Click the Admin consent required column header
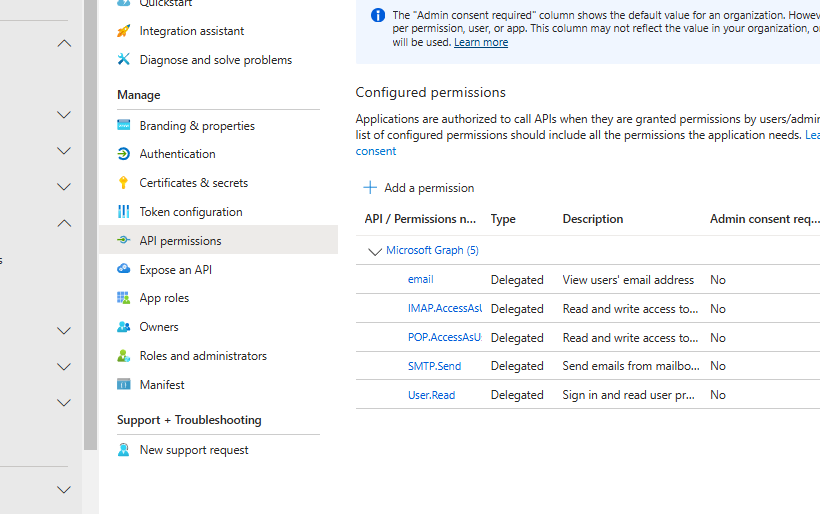Screen dimensions: 820x514 (x=765, y=219)
